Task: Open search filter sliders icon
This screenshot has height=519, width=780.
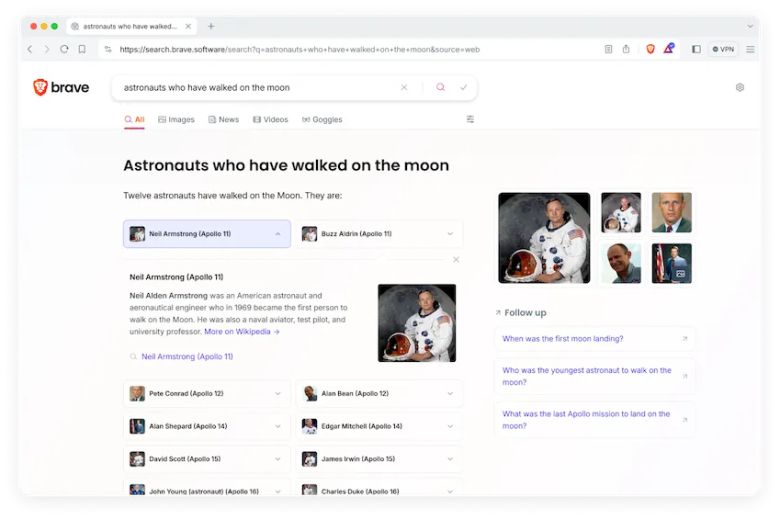Action: click(470, 119)
